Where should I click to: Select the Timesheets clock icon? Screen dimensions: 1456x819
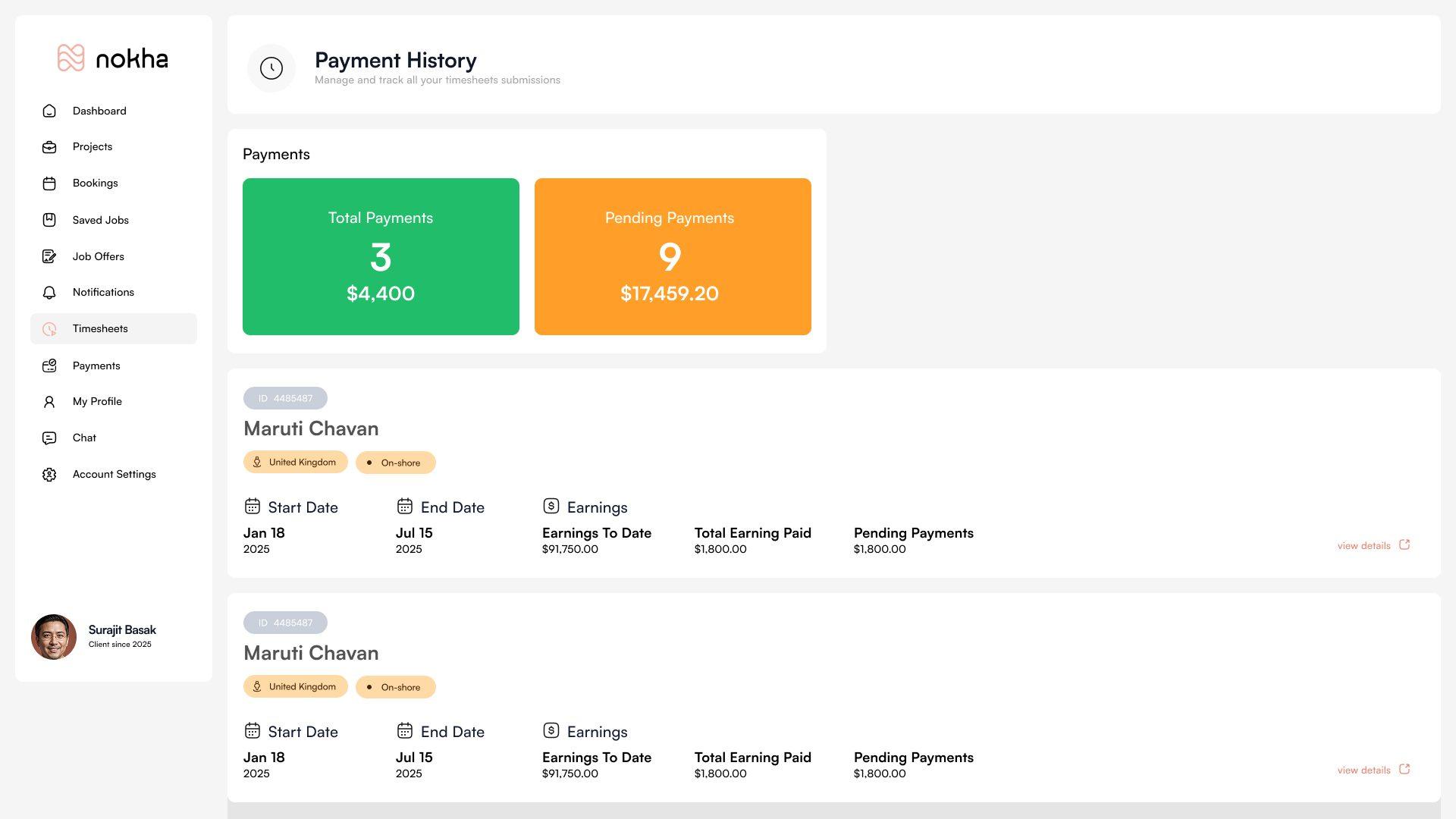pyautogui.click(x=49, y=328)
